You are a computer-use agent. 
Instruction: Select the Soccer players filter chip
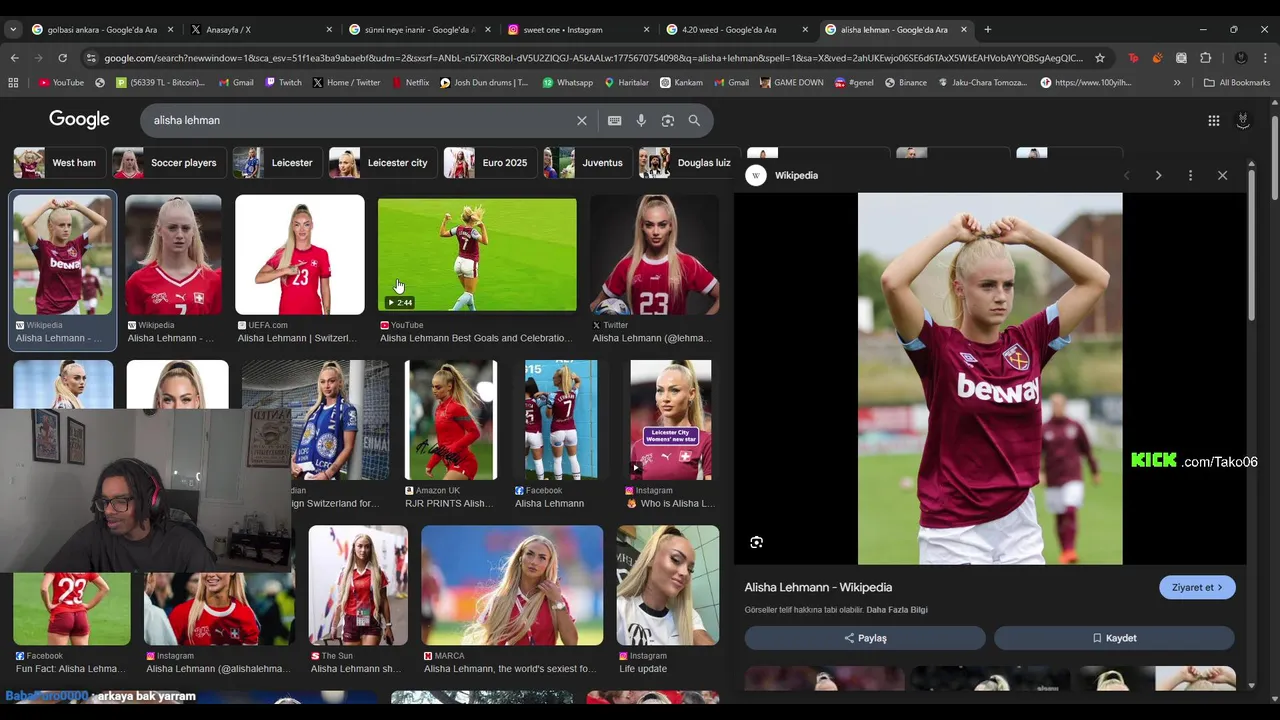tap(168, 163)
